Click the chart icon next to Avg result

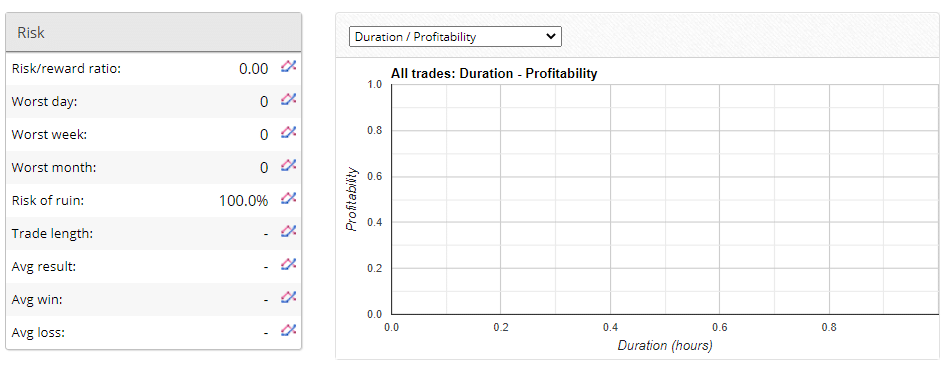289,264
